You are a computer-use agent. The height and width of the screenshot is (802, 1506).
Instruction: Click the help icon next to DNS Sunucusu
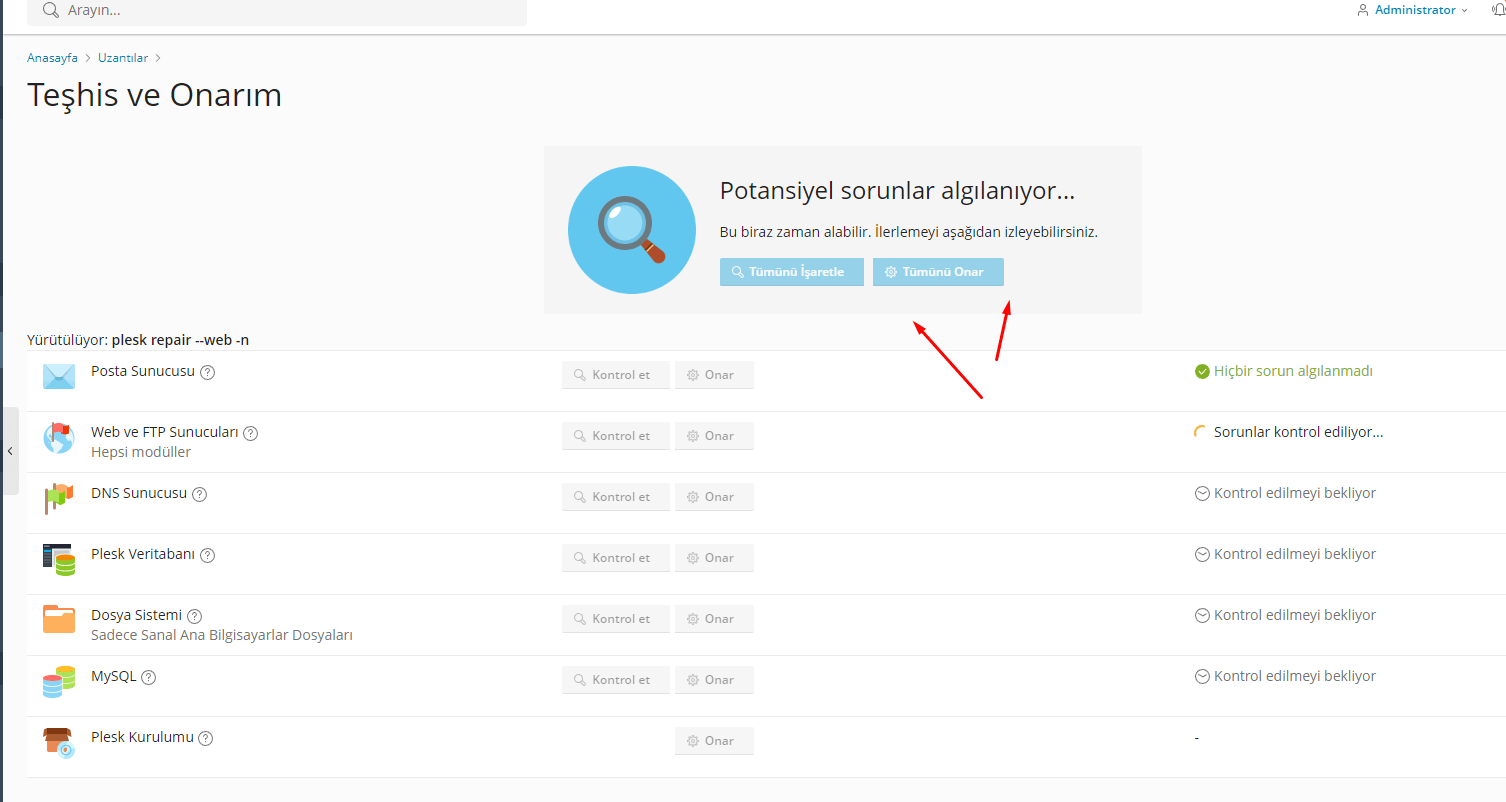pos(200,494)
